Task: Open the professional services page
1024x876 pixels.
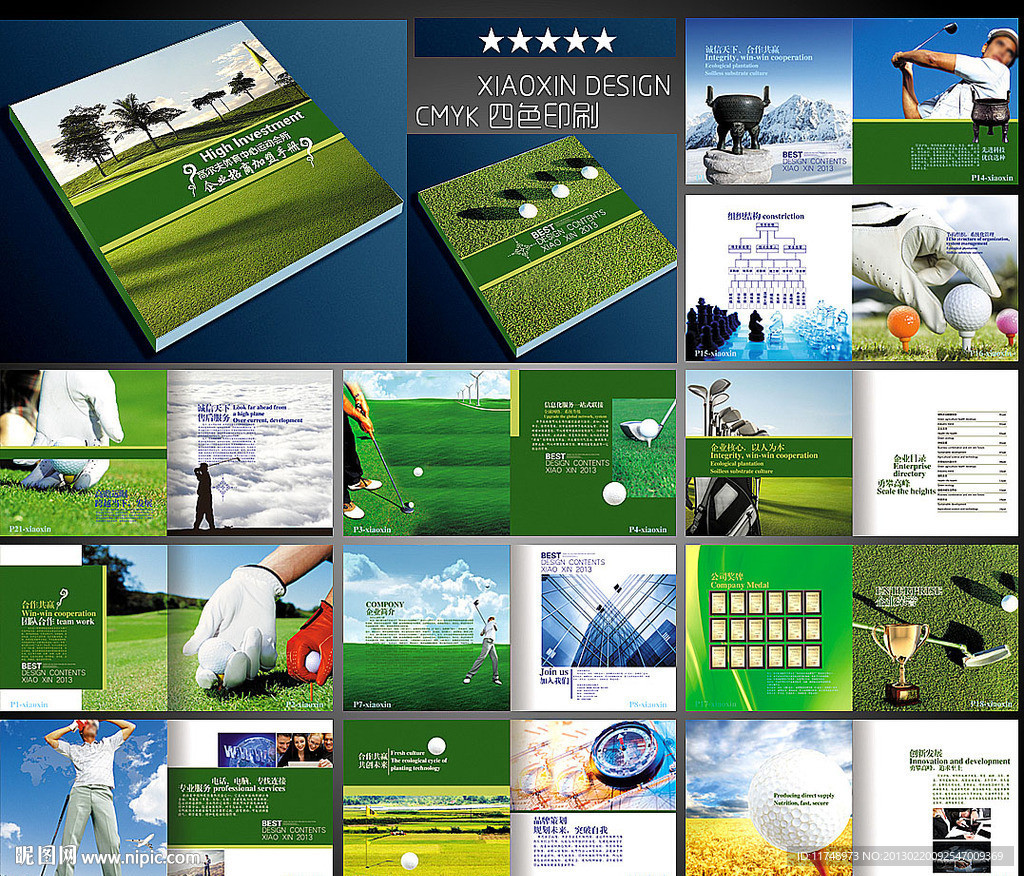Action: pyautogui.click(x=250, y=798)
